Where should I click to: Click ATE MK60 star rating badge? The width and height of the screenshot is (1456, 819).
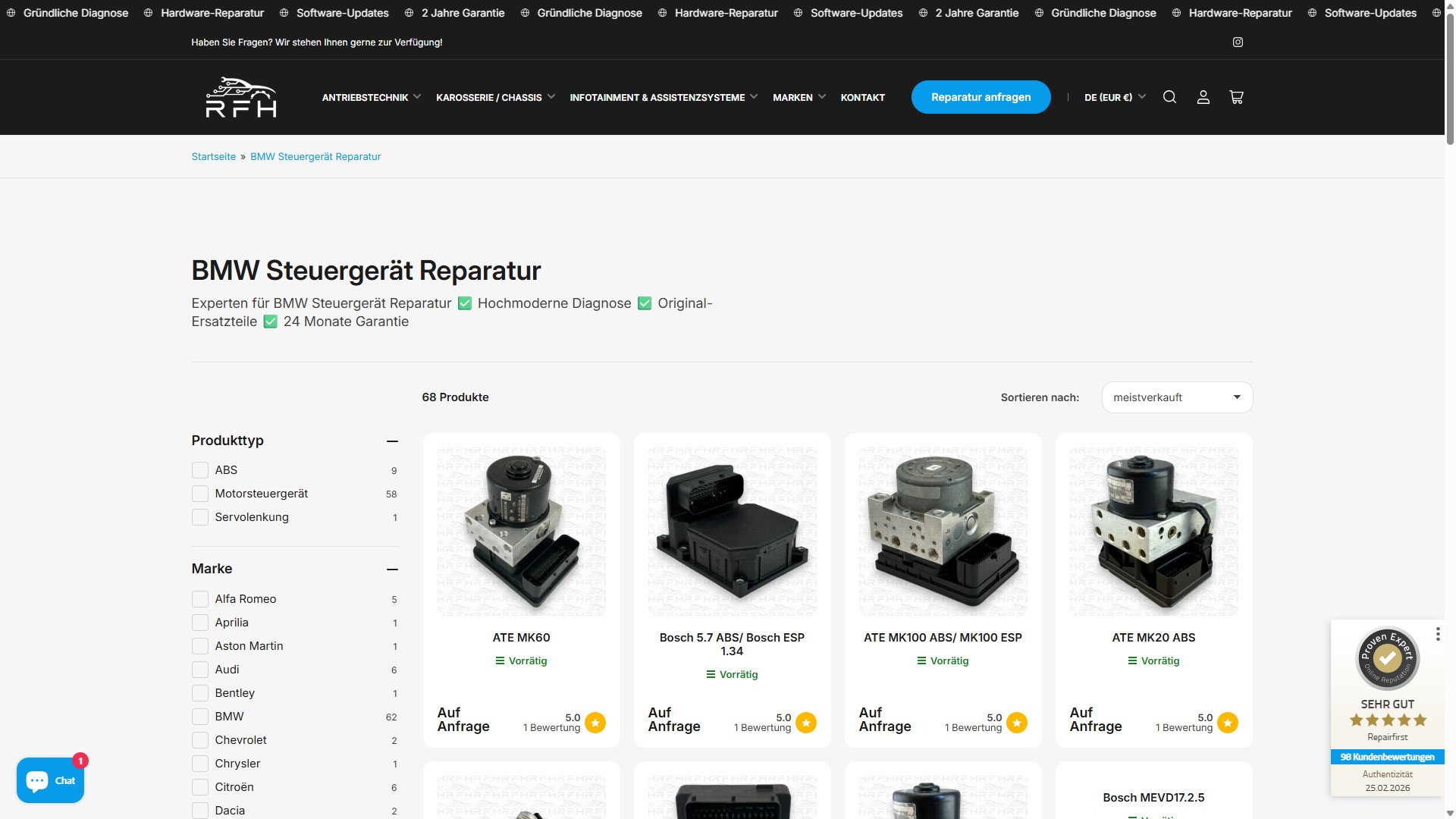[x=595, y=723]
